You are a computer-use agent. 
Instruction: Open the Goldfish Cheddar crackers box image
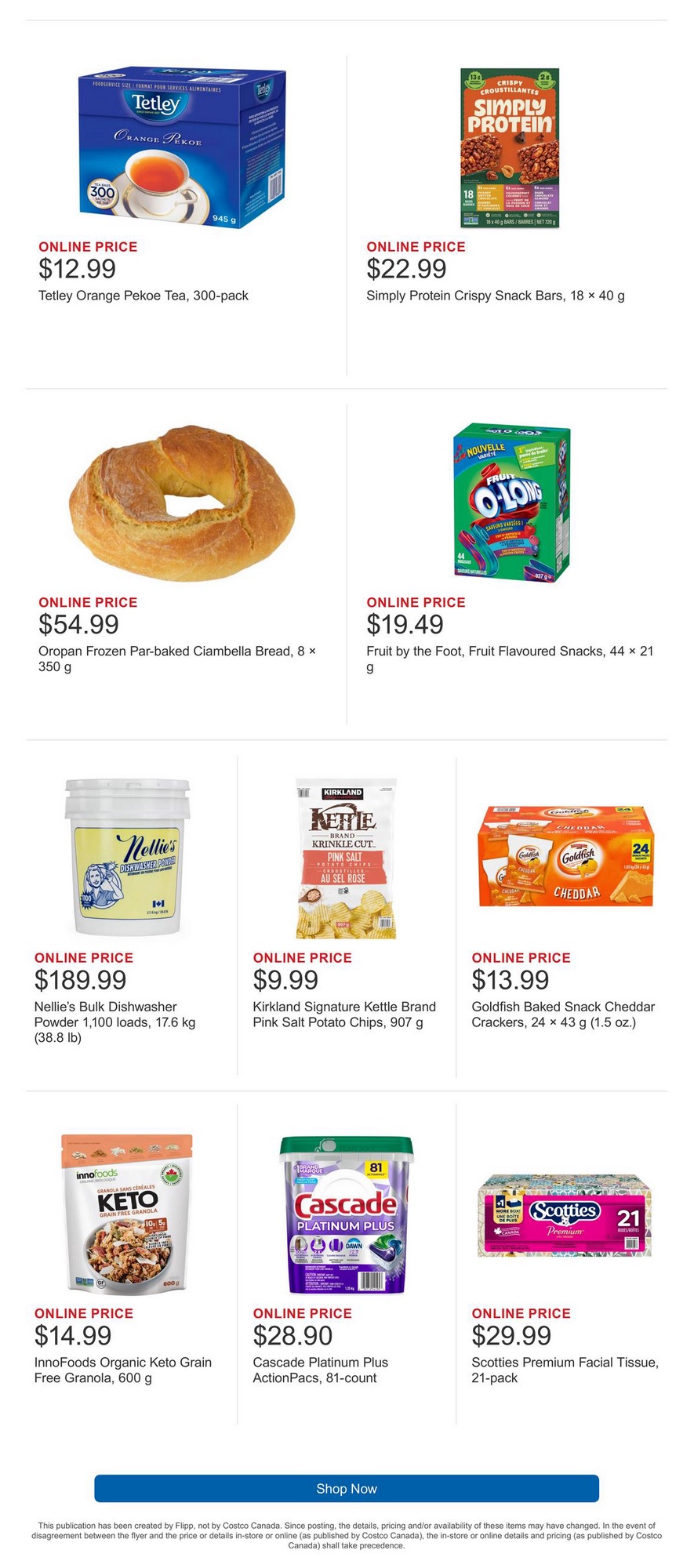[x=565, y=856]
